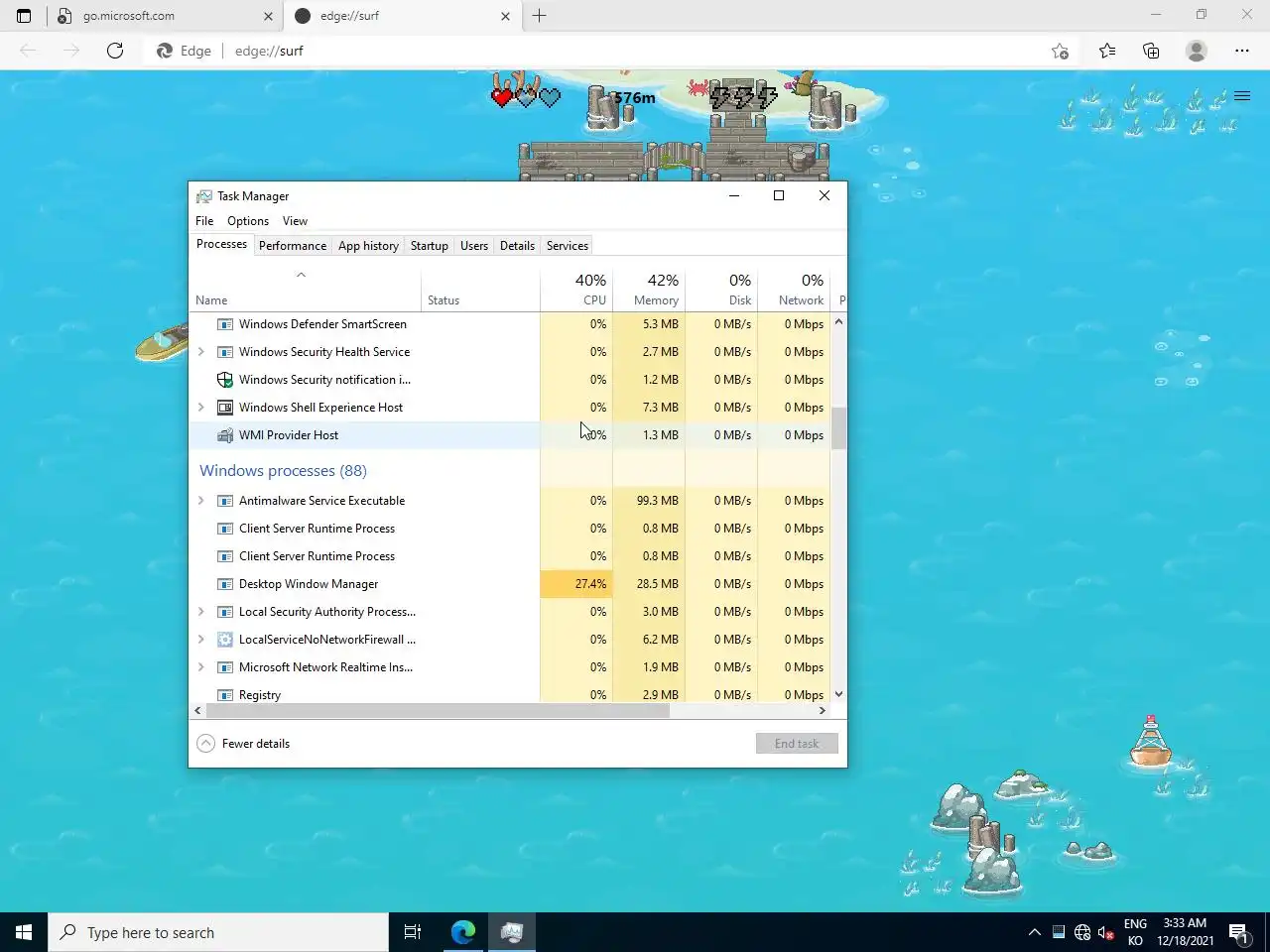
Task: Close the go.microsoft.com tab
Action: (x=268, y=16)
